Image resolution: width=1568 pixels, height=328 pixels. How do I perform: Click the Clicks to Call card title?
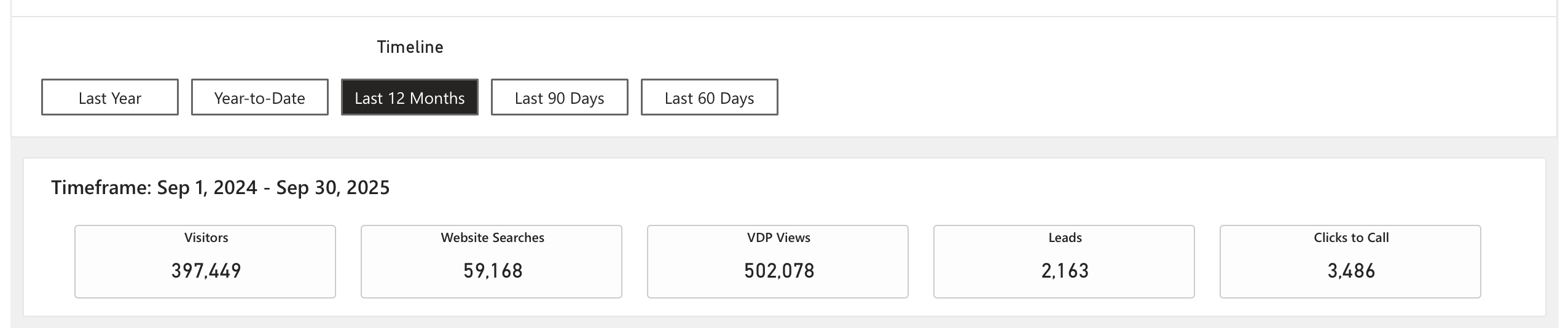[x=1351, y=238]
